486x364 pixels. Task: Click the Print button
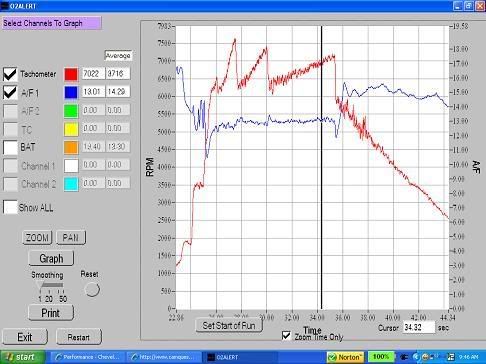[51, 313]
